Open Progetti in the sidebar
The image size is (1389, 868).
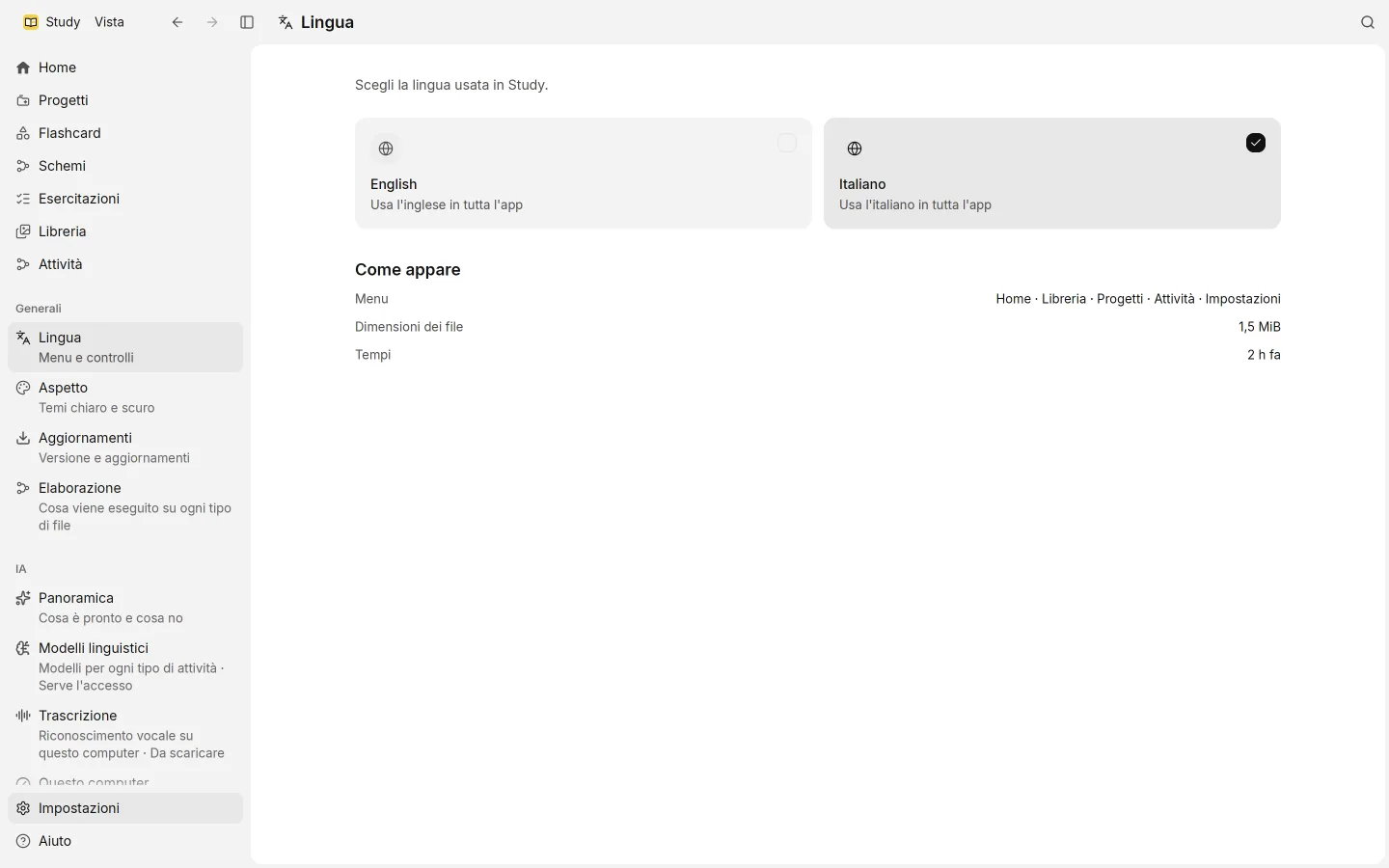click(x=125, y=100)
